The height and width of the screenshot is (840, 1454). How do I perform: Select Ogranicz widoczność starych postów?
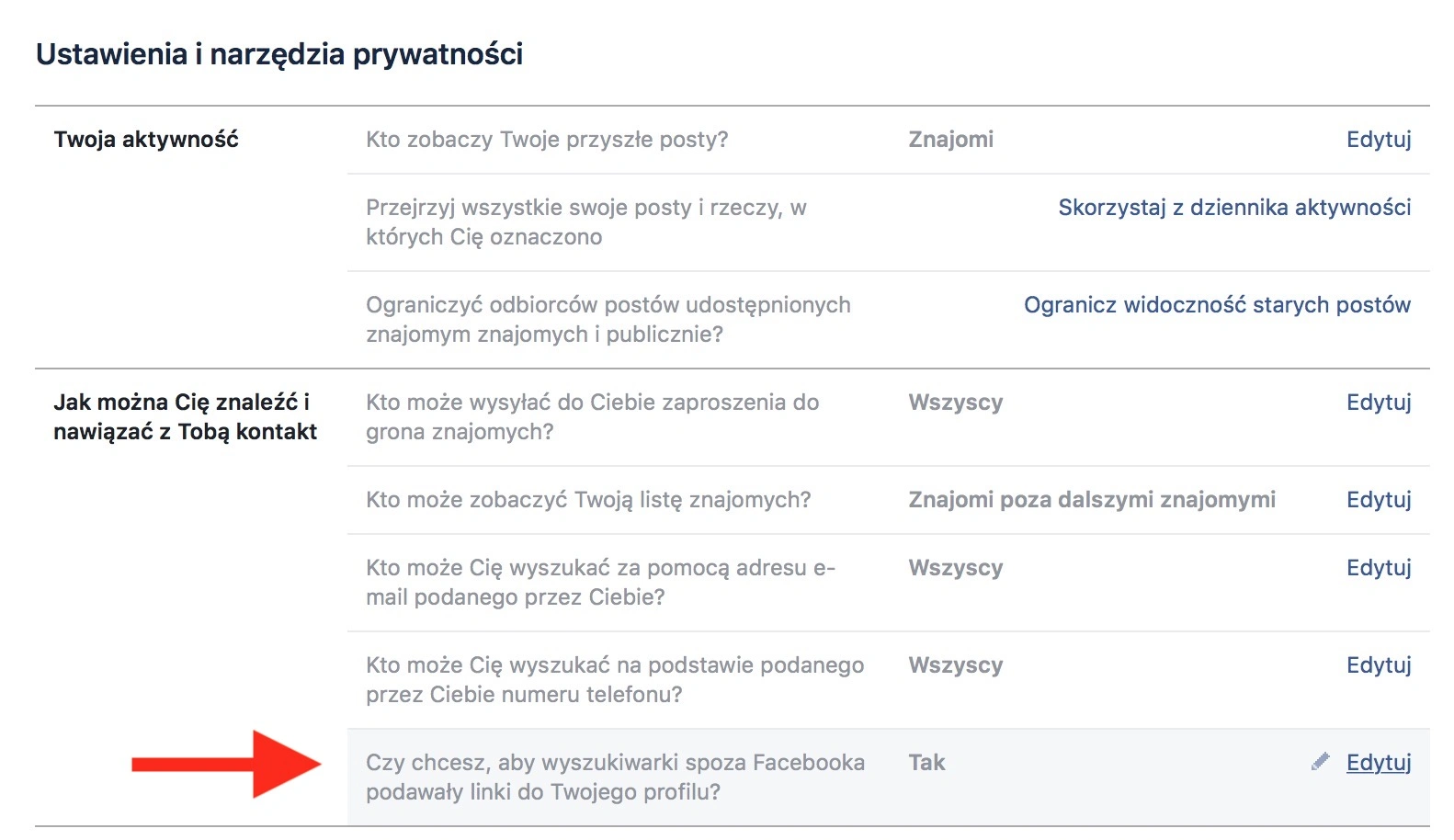coord(1217,305)
